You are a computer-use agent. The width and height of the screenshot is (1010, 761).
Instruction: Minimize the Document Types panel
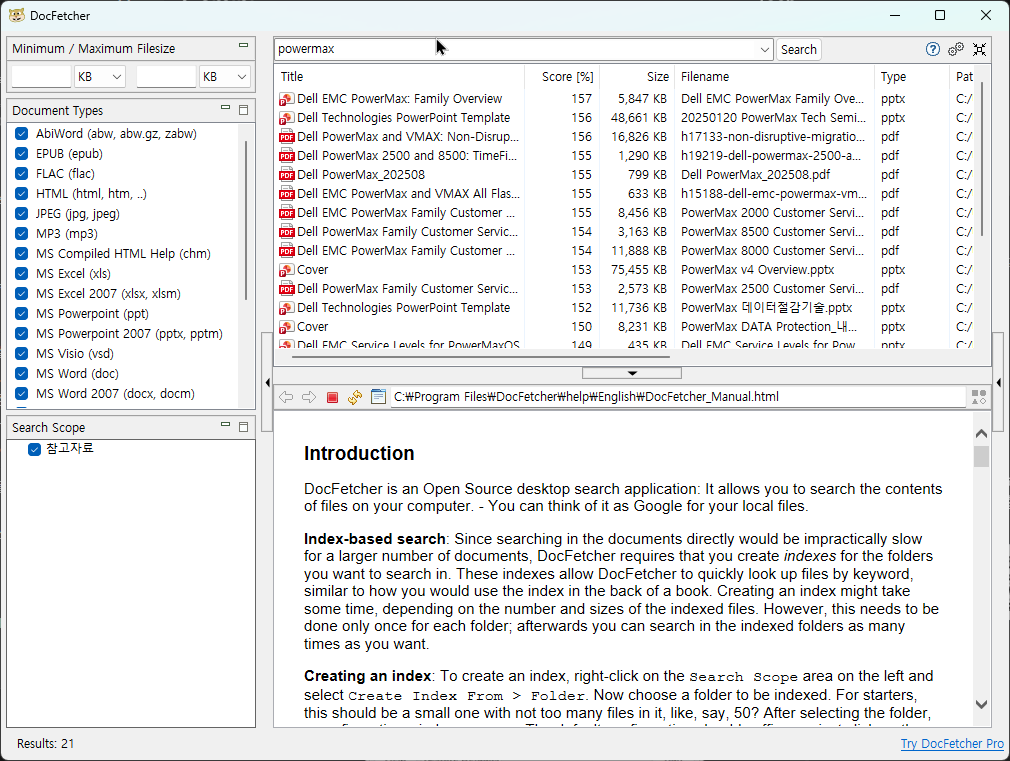click(225, 108)
